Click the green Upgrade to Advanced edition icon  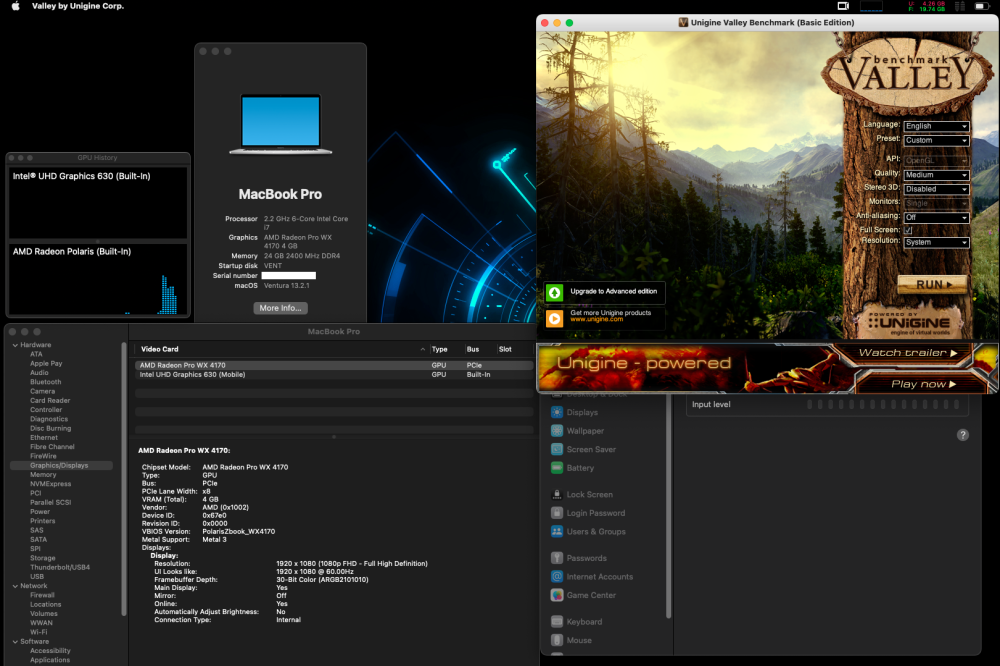[555, 293]
